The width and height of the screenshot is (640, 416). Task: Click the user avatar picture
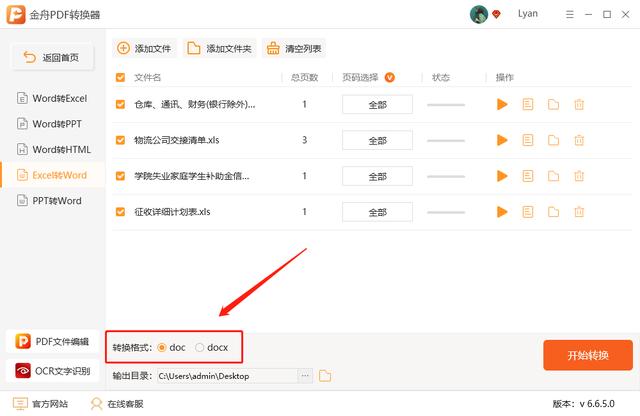pos(479,14)
